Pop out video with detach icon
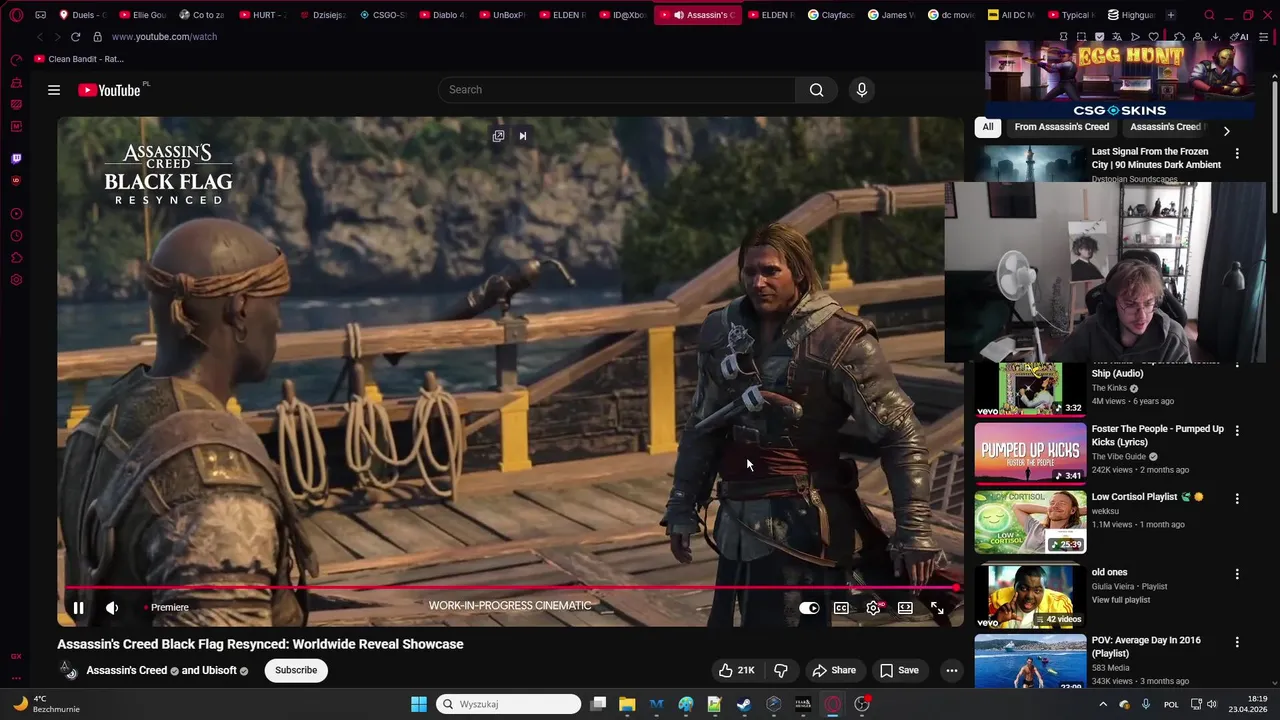This screenshot has height=720, width=1280. click(498, 136)
